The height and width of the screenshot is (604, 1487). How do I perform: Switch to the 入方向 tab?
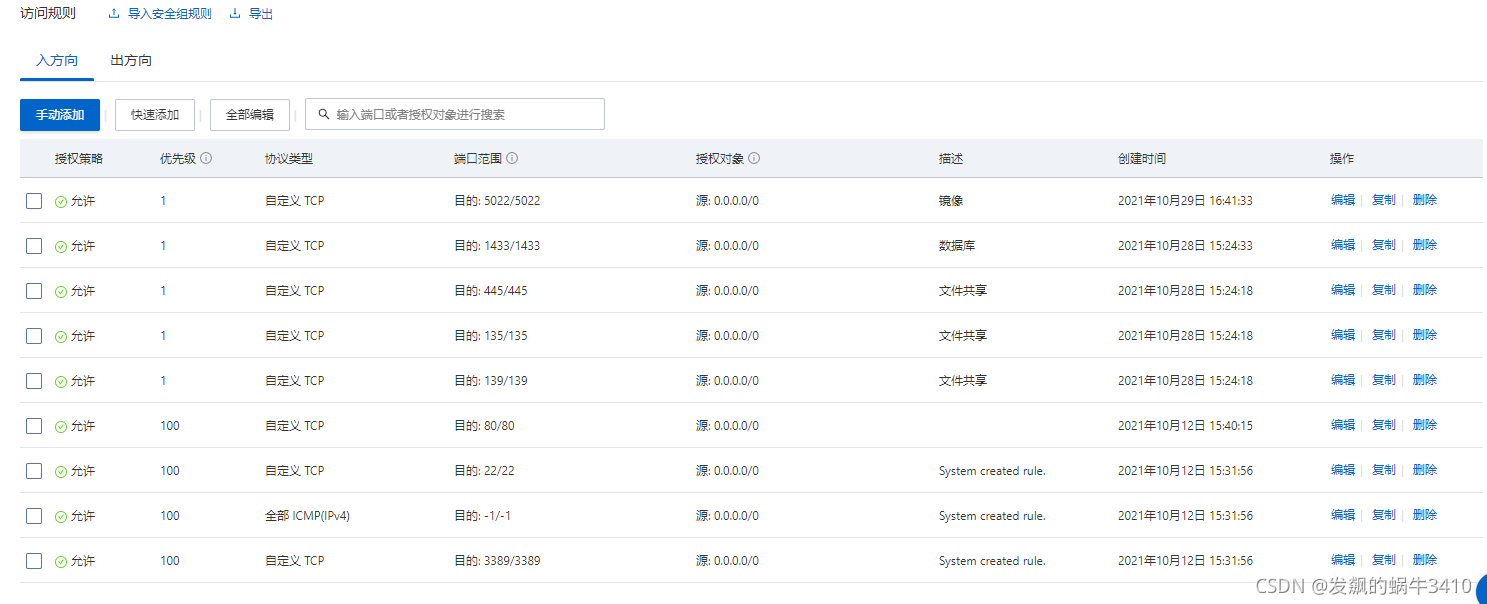(x=57, y=61)
